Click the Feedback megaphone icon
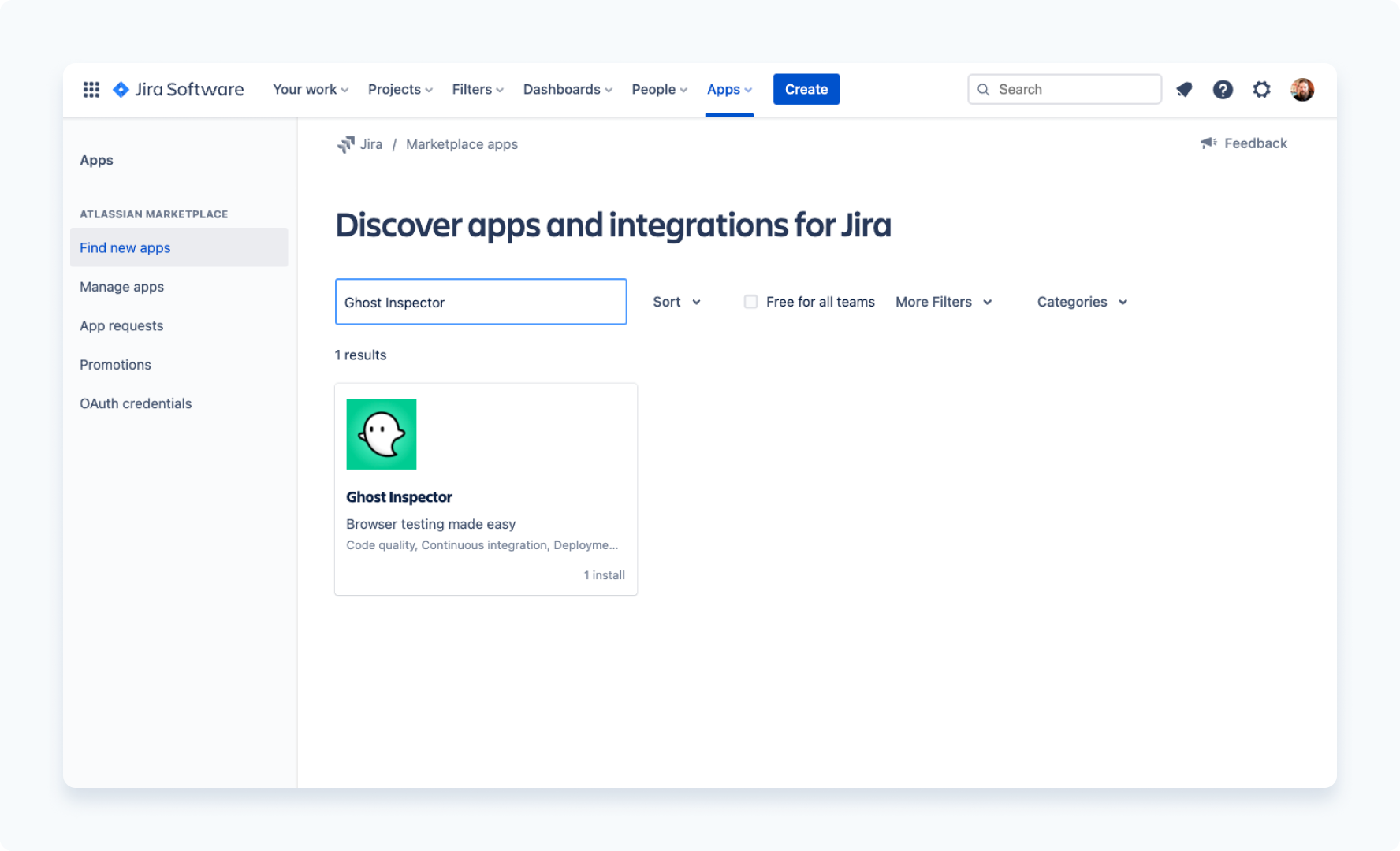The height and width of the screenshot is (851, 1400). pyautogui.click(x=1208, y=143)
